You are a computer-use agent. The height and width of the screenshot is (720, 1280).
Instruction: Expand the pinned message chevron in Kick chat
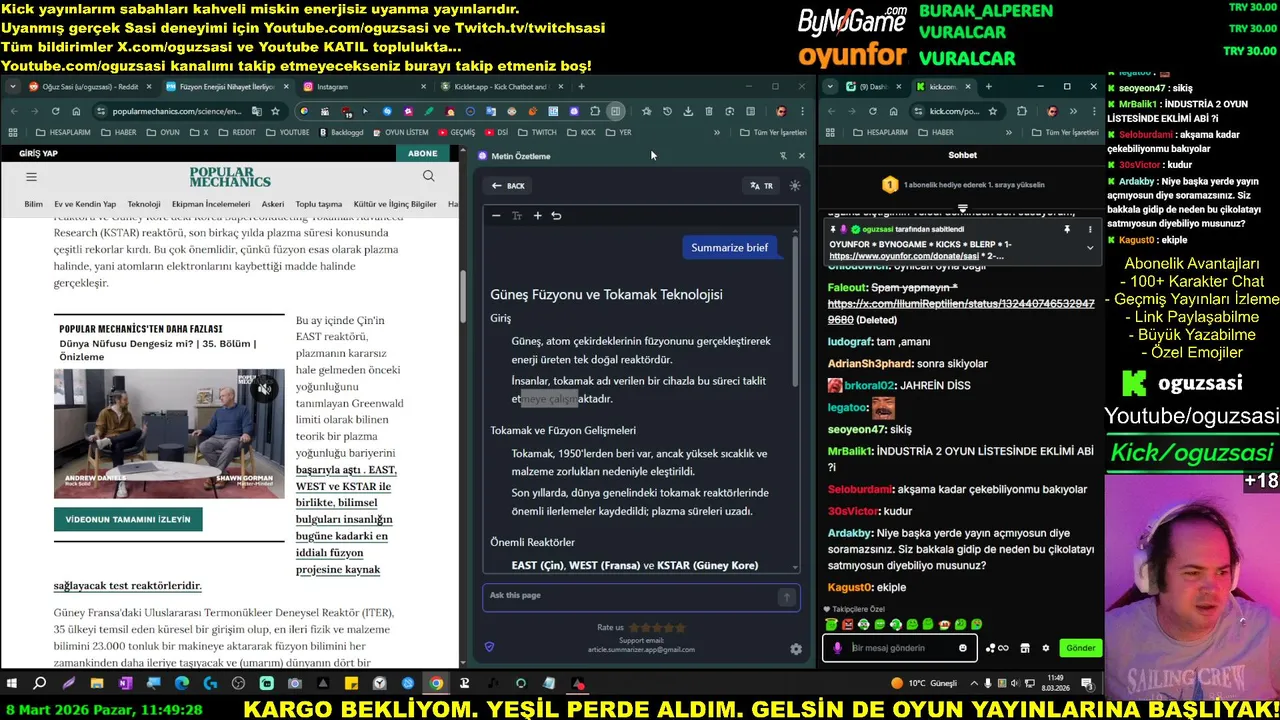click(1090, 247)
